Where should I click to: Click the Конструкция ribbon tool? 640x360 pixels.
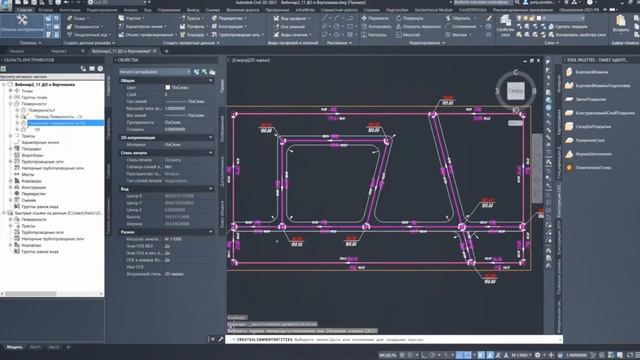229,27
